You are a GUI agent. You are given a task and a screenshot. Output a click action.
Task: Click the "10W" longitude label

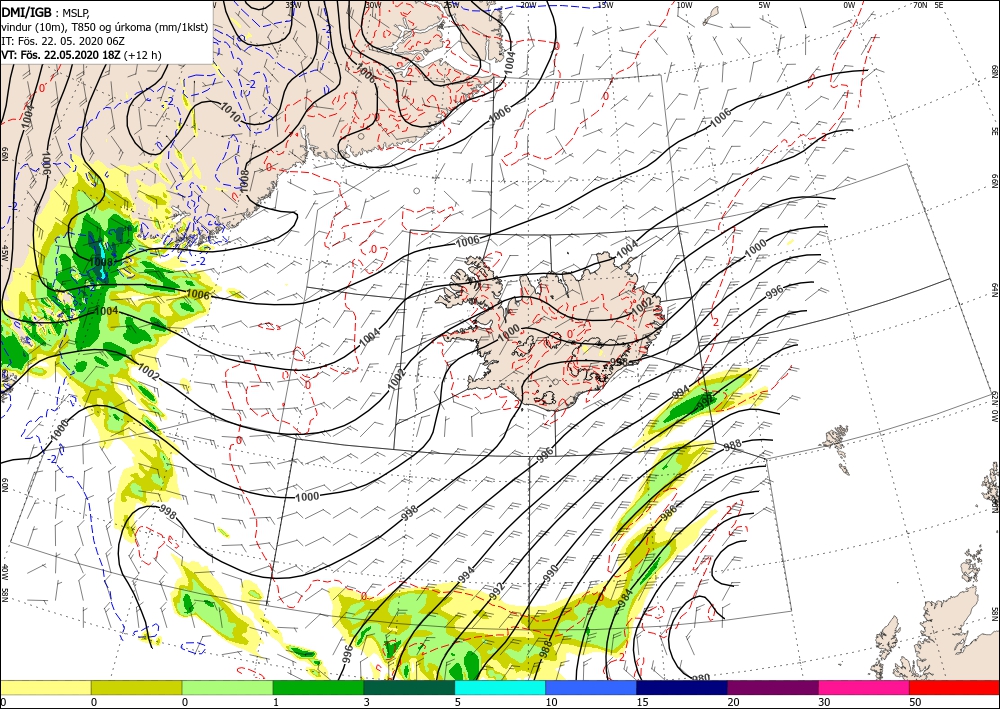pyautogui.click(x=684, y=5)
